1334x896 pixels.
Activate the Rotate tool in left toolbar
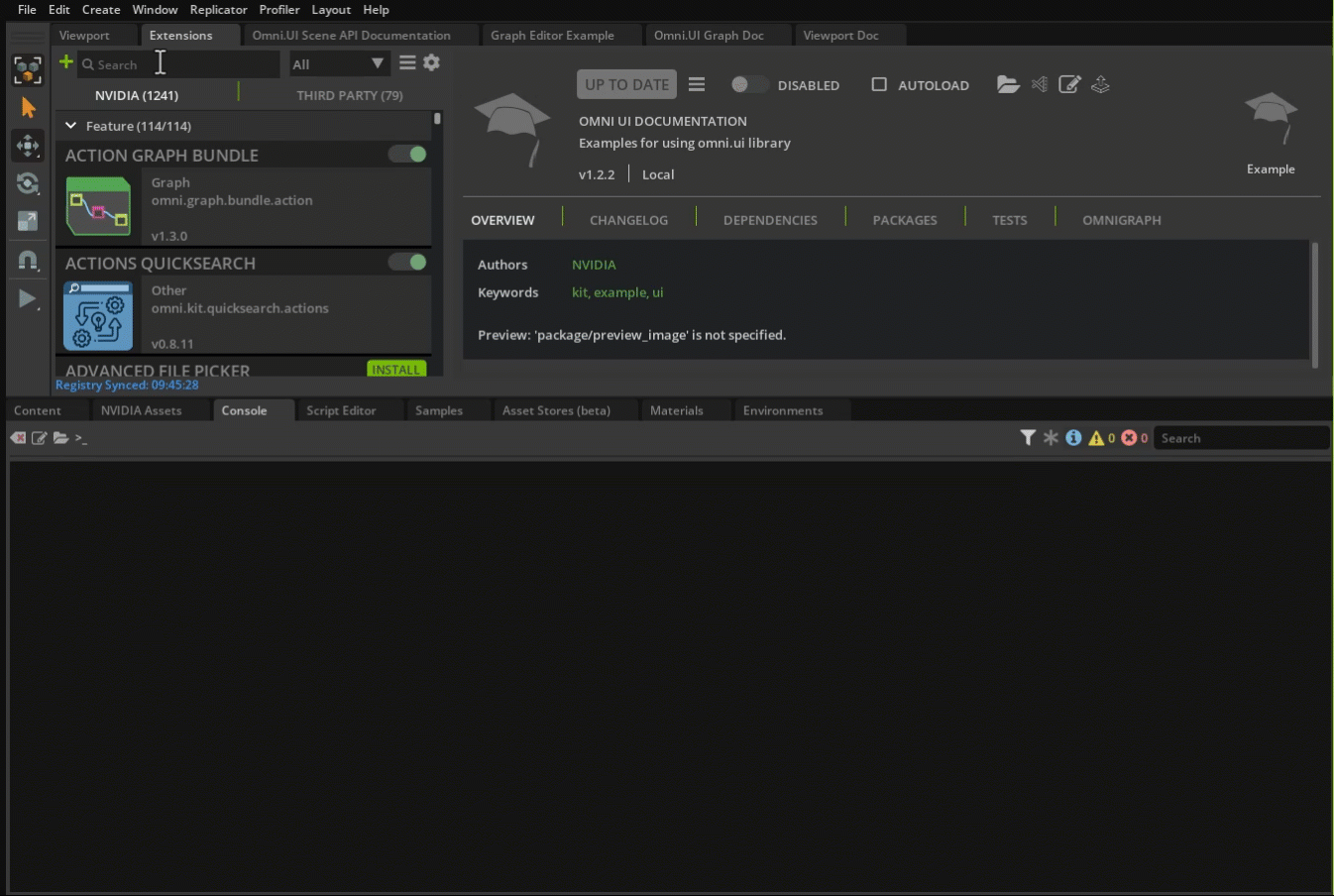pyautogui.click(x=28, y=183)
